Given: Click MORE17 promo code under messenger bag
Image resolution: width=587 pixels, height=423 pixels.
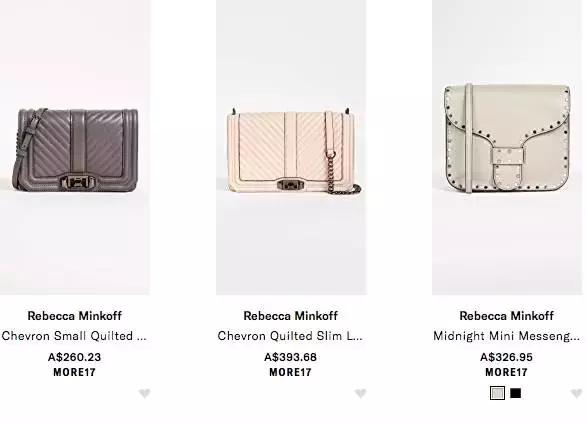Looking at the screenshot, I should (507, 372).
